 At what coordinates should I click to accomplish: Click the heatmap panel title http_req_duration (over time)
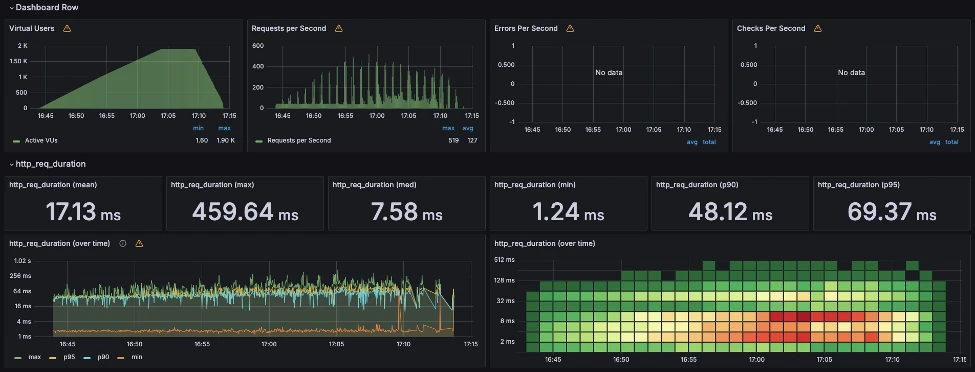pos(544,243)
